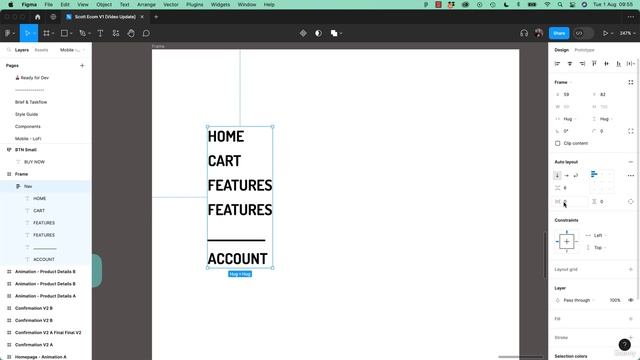Click the headphones audio icon
The image size is (640, 360).
click(524, 33)
